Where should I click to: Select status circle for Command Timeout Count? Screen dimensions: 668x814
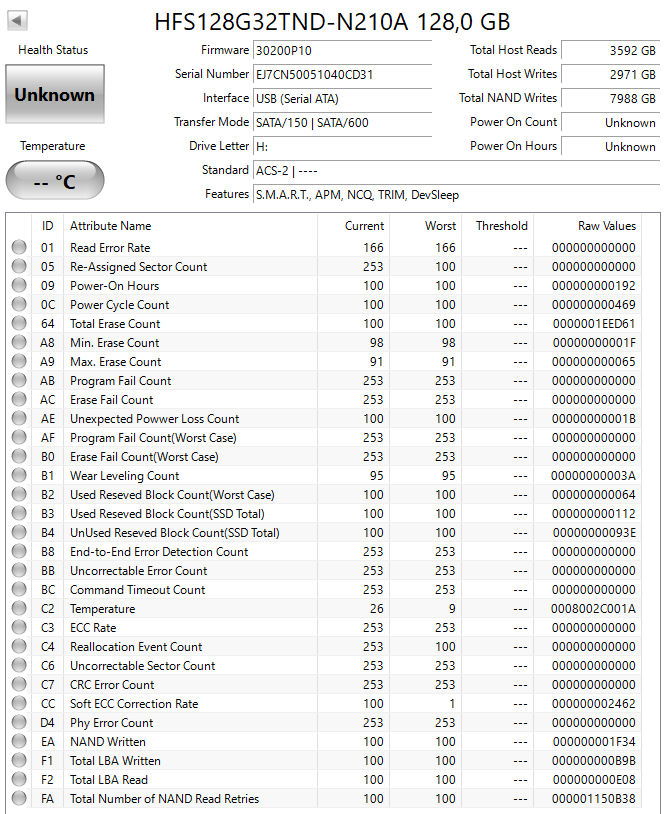(19, 589)
